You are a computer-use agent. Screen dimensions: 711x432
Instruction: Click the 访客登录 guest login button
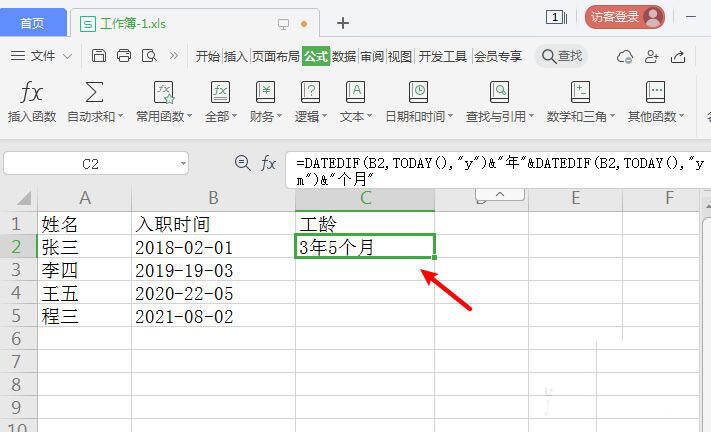[625, 17]
